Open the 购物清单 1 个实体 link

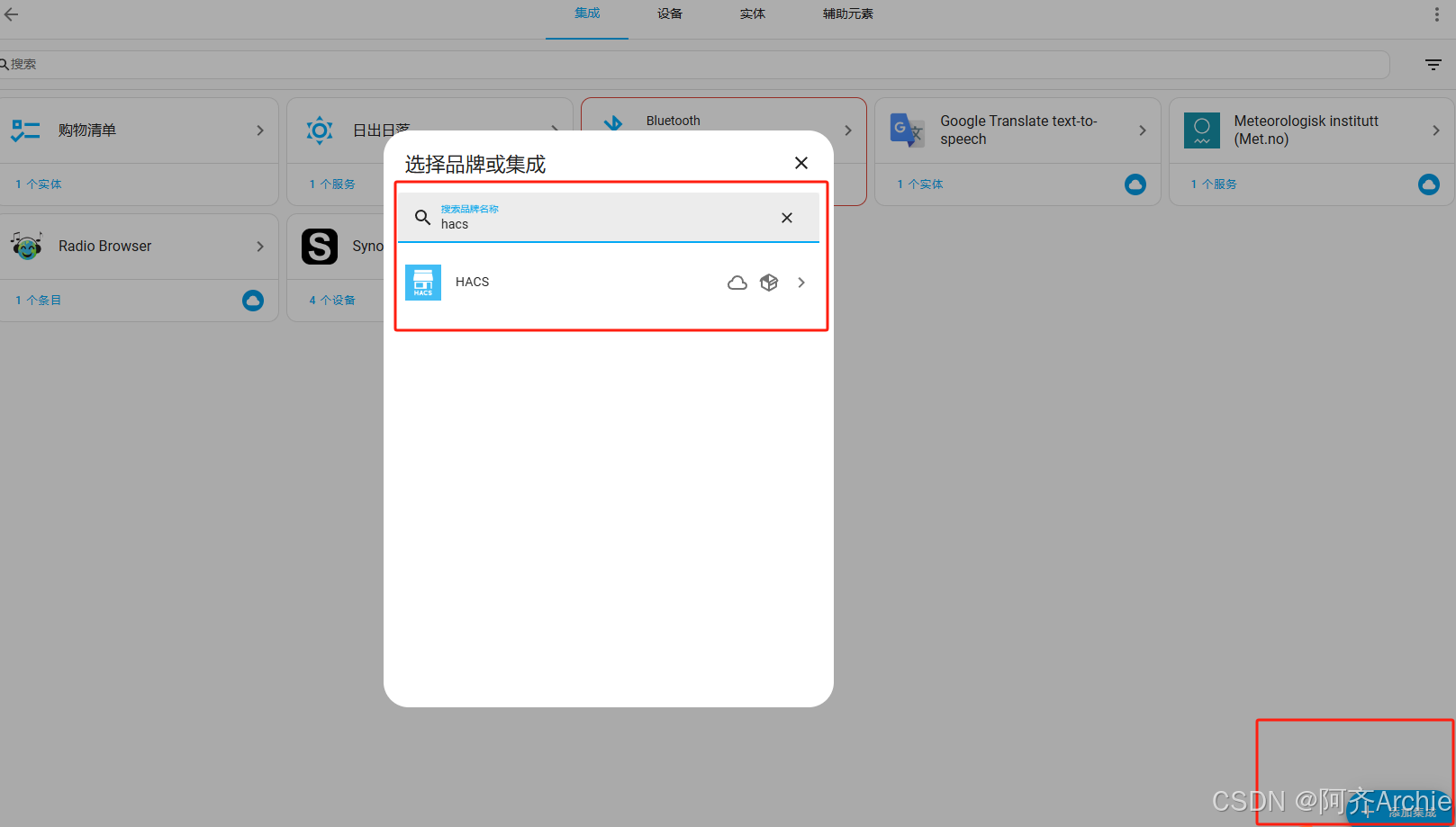point(39,184)
